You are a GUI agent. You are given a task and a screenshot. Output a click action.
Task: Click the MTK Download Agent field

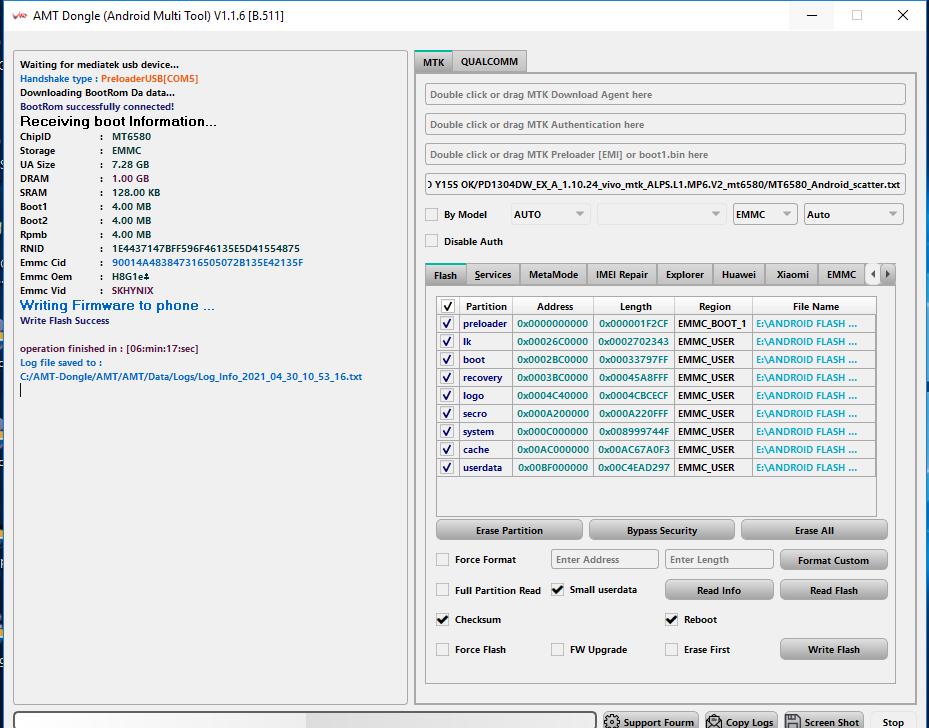[x=665, y=95]
